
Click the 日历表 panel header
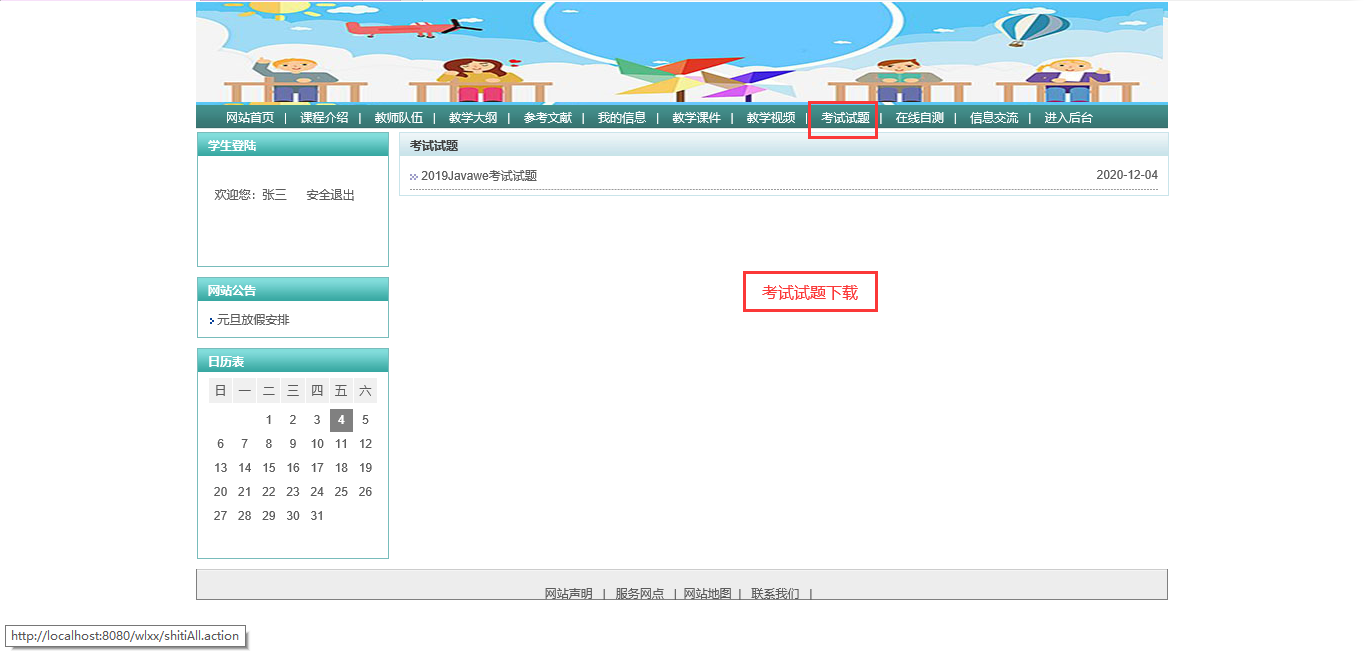(x=293, y=362)
